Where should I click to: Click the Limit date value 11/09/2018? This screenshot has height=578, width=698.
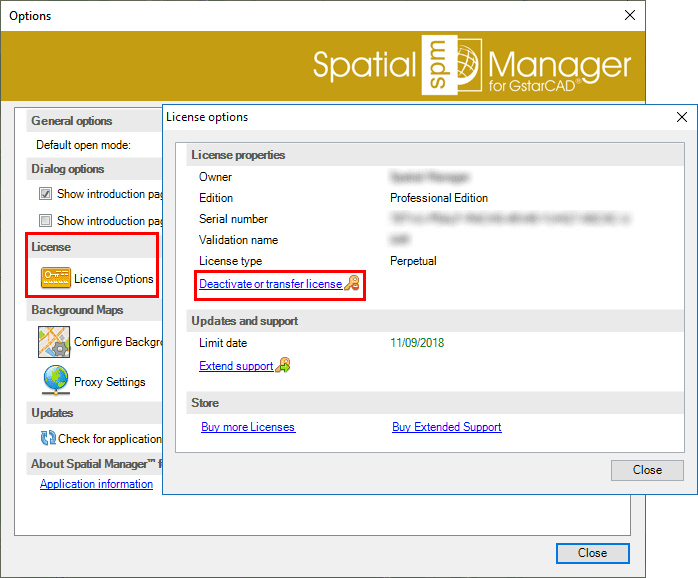[417, 343]
